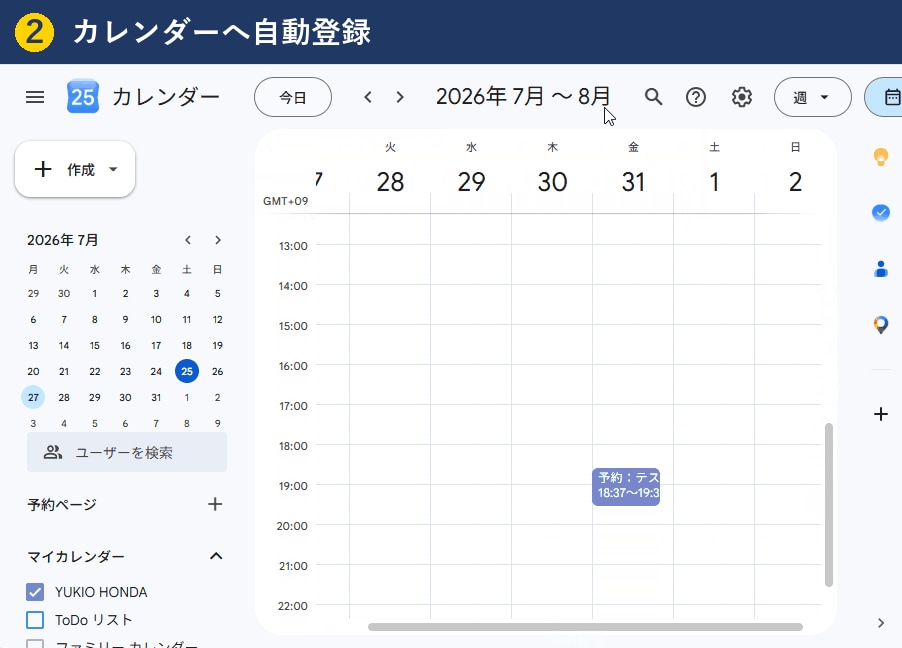
Task: Open the calendar search magnifier
Action: (x=653, y=97)
